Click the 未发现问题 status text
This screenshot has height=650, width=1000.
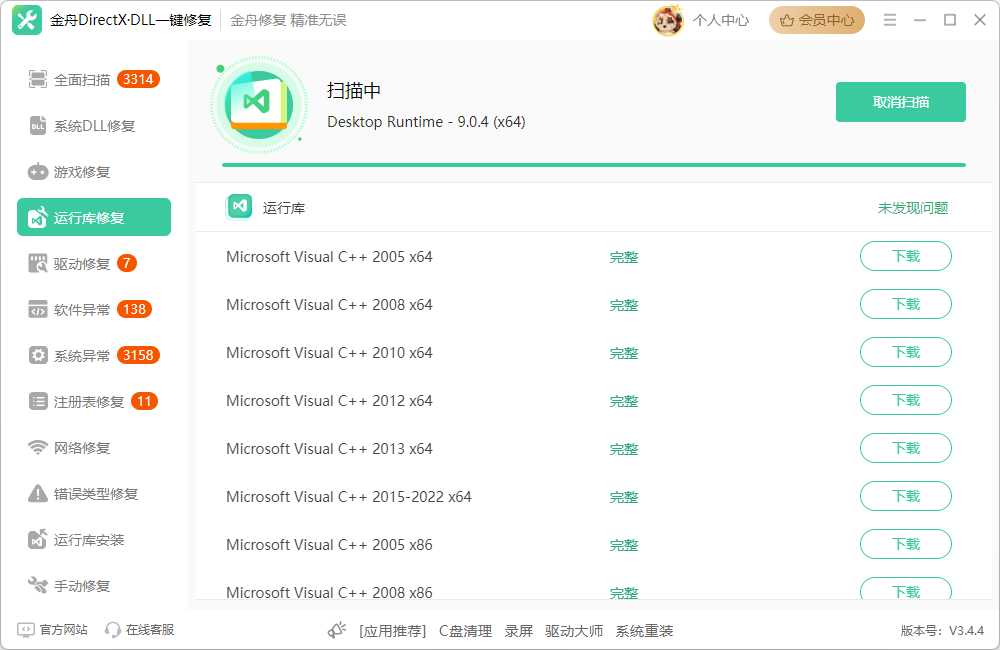913,208
